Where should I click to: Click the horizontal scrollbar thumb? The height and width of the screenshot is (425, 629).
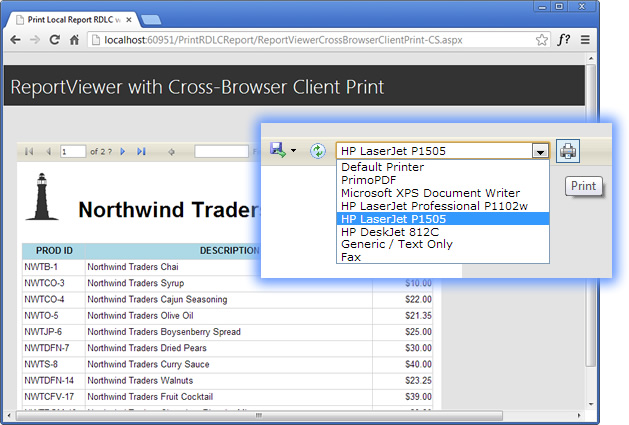(259, 415)
